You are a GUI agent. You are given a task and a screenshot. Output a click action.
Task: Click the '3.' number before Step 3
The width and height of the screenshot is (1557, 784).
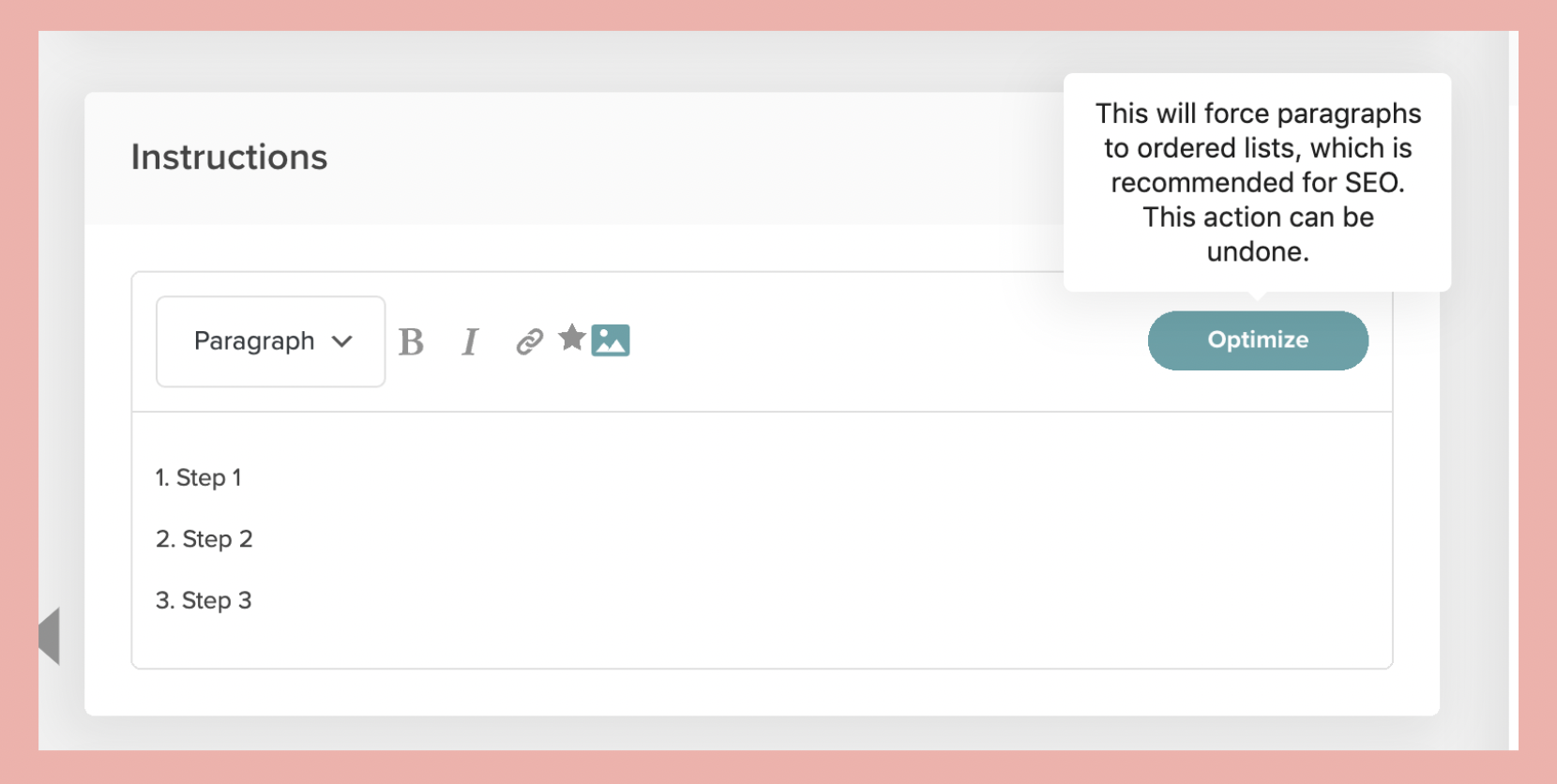(x=165, y=600)
